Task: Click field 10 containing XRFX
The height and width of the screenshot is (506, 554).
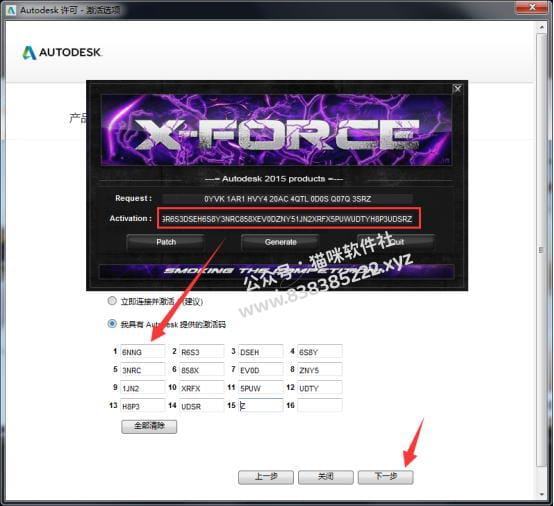Action: (202, 388)
